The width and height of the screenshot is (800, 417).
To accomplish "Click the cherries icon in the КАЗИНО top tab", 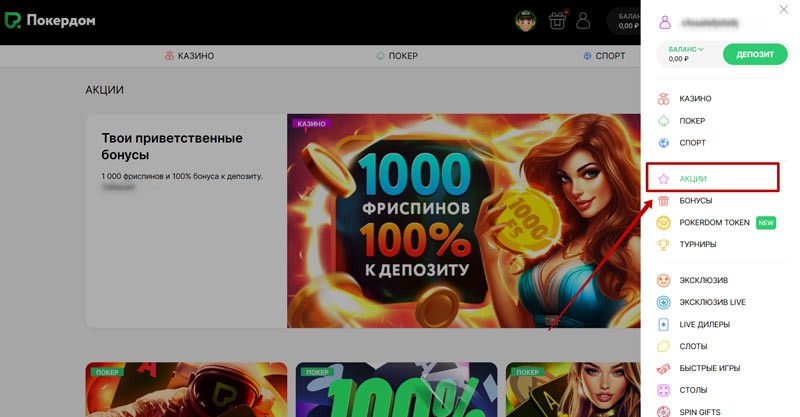I will (x=169, y=56).
